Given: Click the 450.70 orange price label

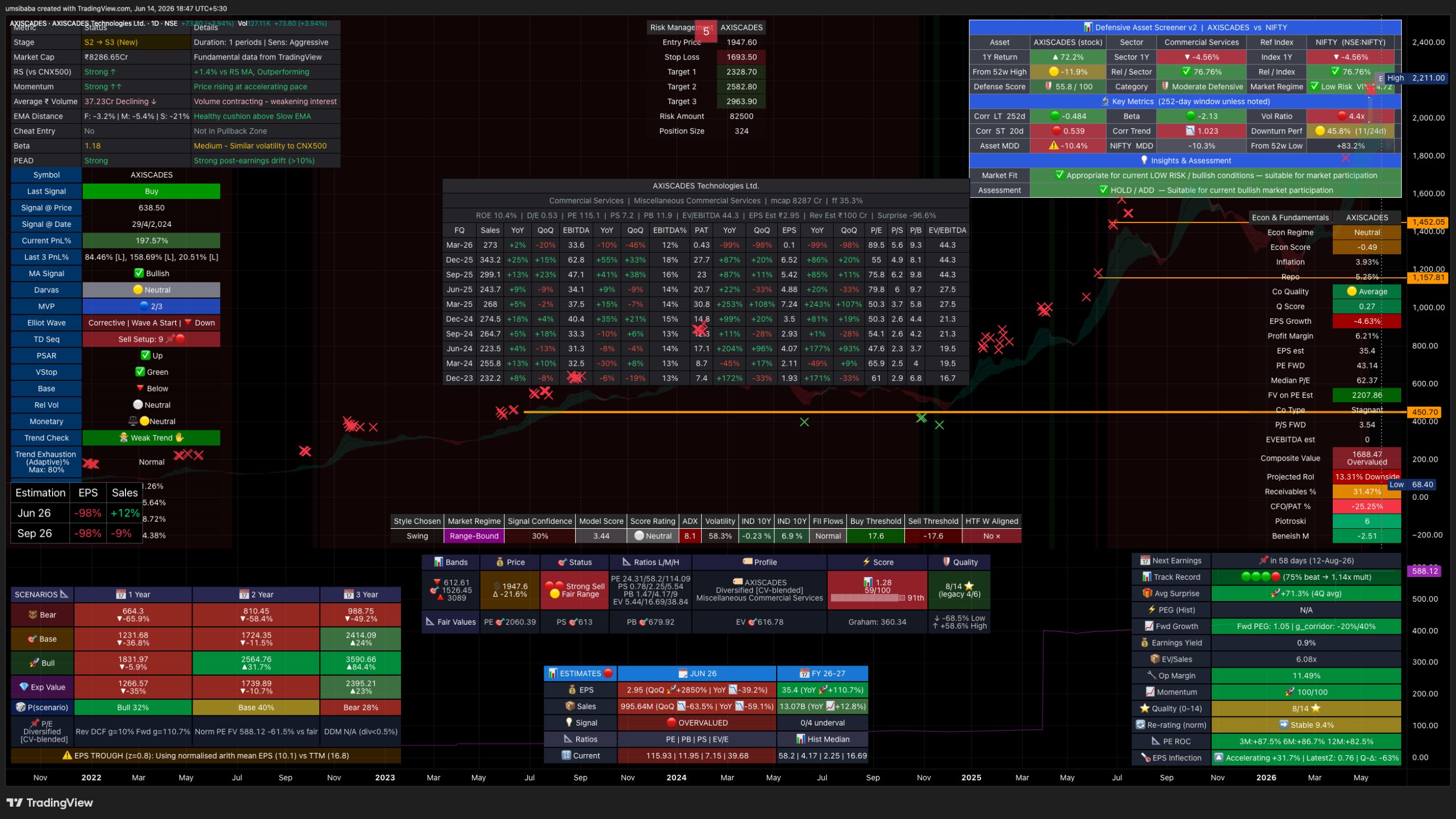Looking at the screenshot, I should coord(1425,412).
